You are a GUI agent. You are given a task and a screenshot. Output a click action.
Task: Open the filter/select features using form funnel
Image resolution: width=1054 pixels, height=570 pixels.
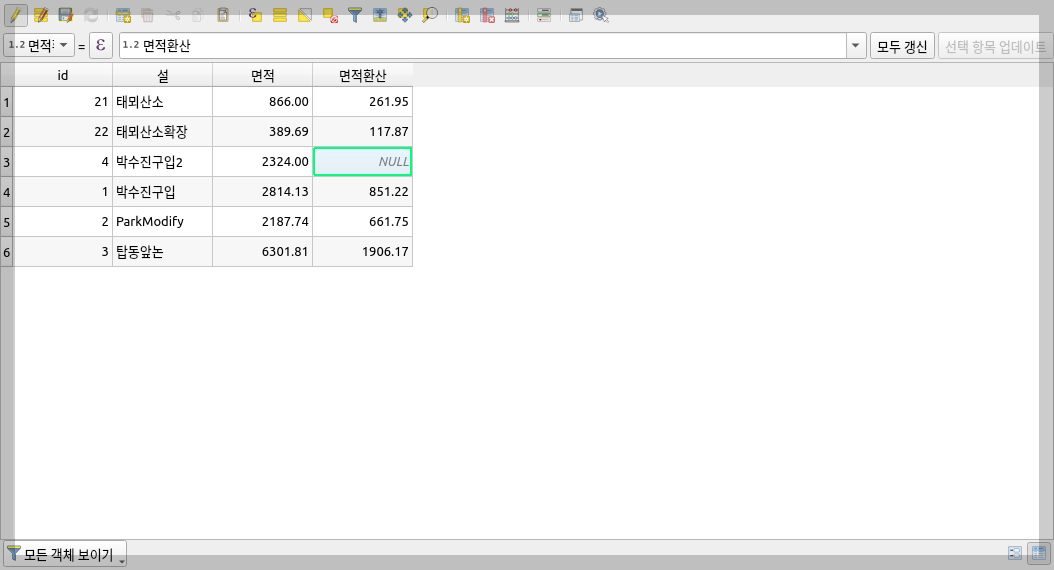tap(355, 15)
